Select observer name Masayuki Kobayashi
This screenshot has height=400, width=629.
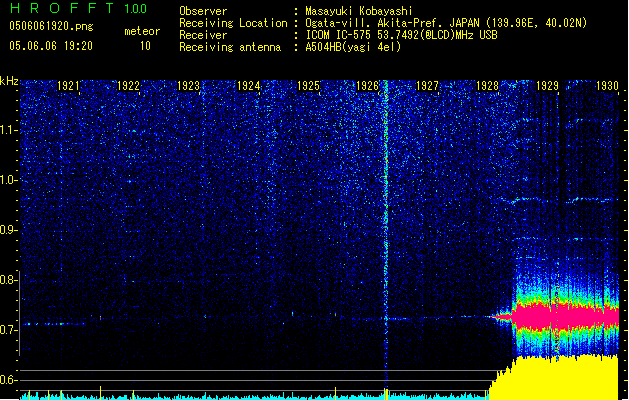click(x=358, y=11)
